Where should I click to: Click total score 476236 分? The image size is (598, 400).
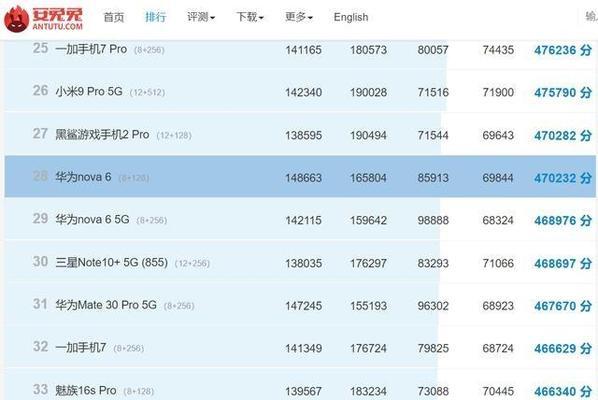pos(563,50)
